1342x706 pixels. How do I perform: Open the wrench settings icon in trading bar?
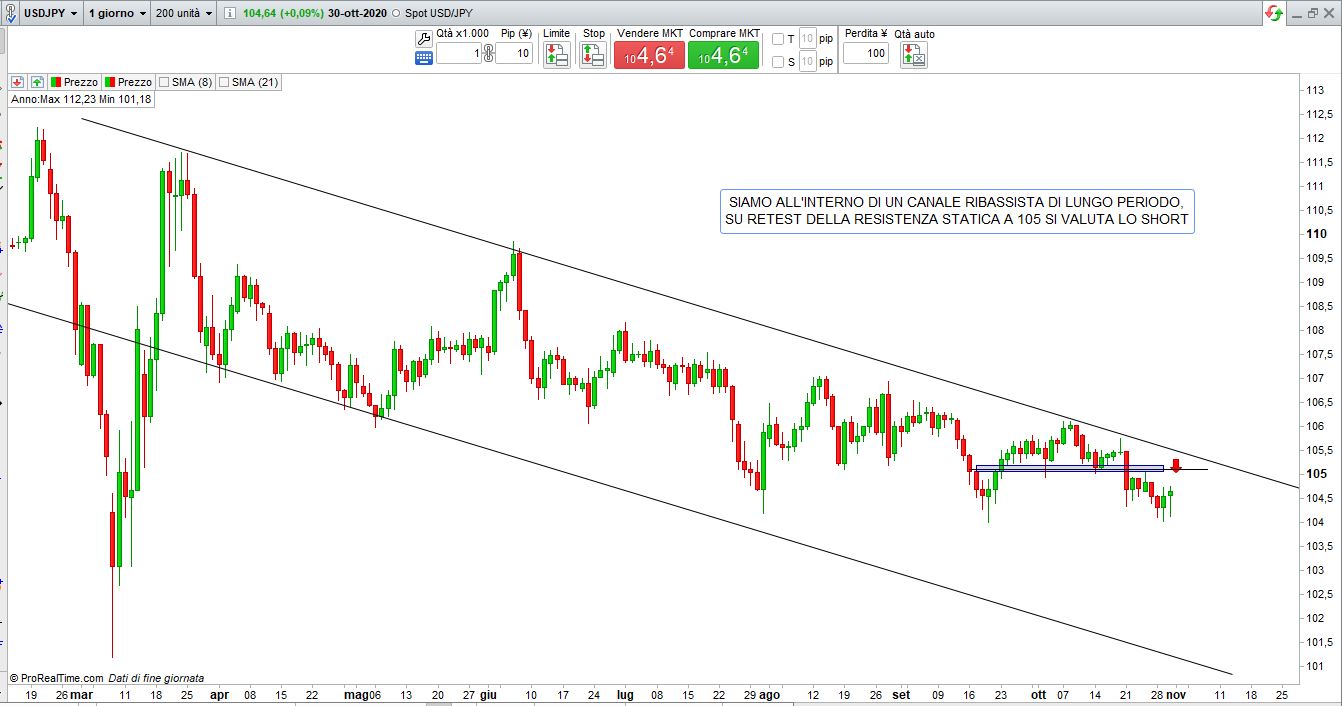[423, 38]
